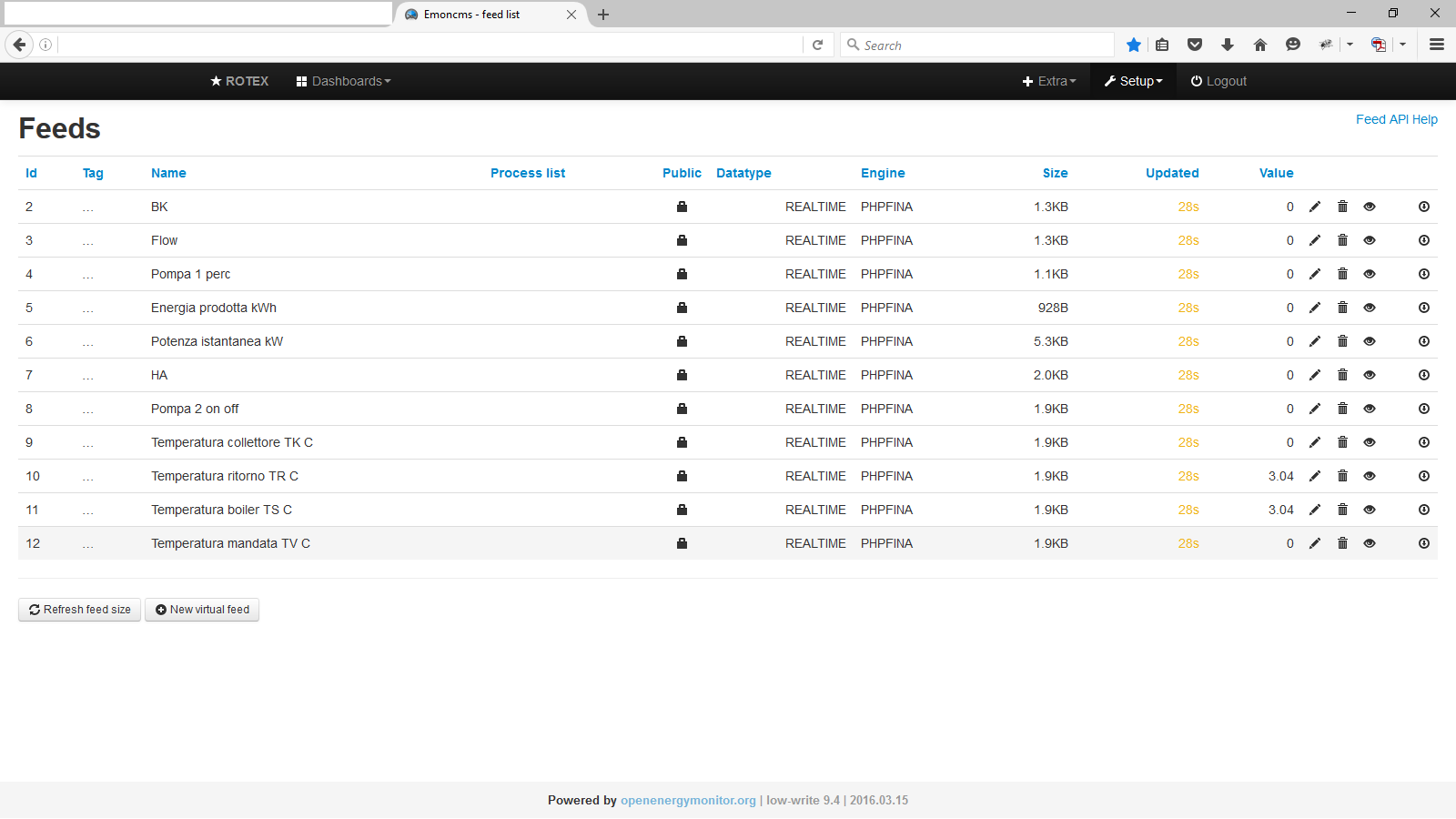The image size is (1456, 819).
Task: Open the Feed API Help link
Action: point(1396,119)
